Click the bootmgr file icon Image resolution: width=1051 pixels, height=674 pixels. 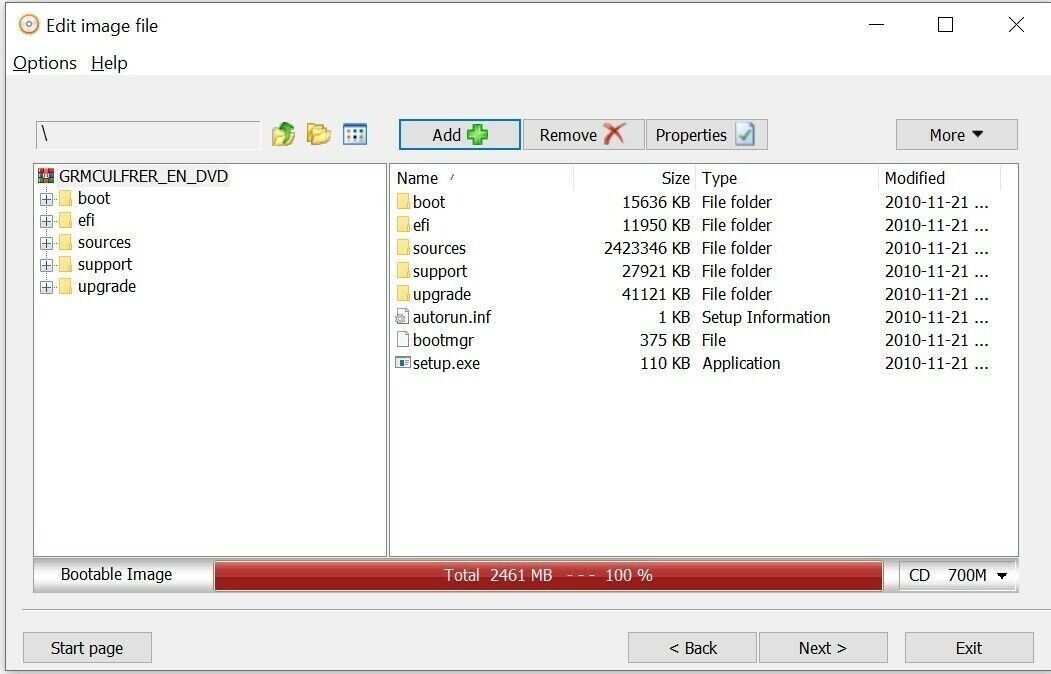(401, 340)
